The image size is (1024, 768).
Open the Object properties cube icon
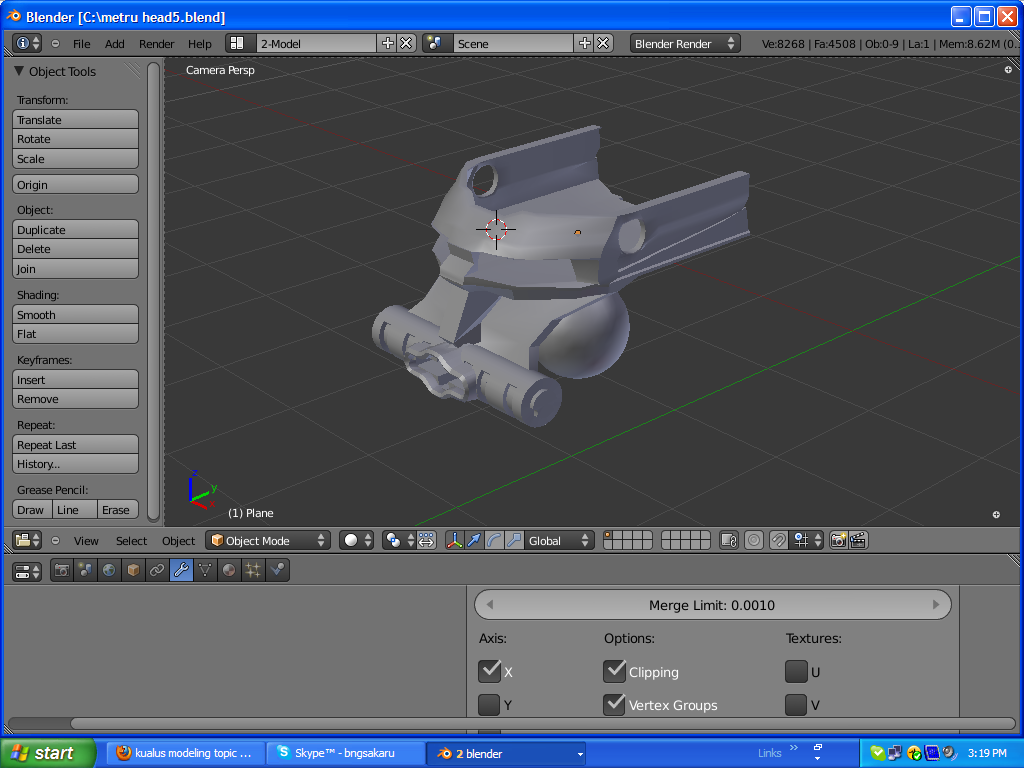pos(133,570)
